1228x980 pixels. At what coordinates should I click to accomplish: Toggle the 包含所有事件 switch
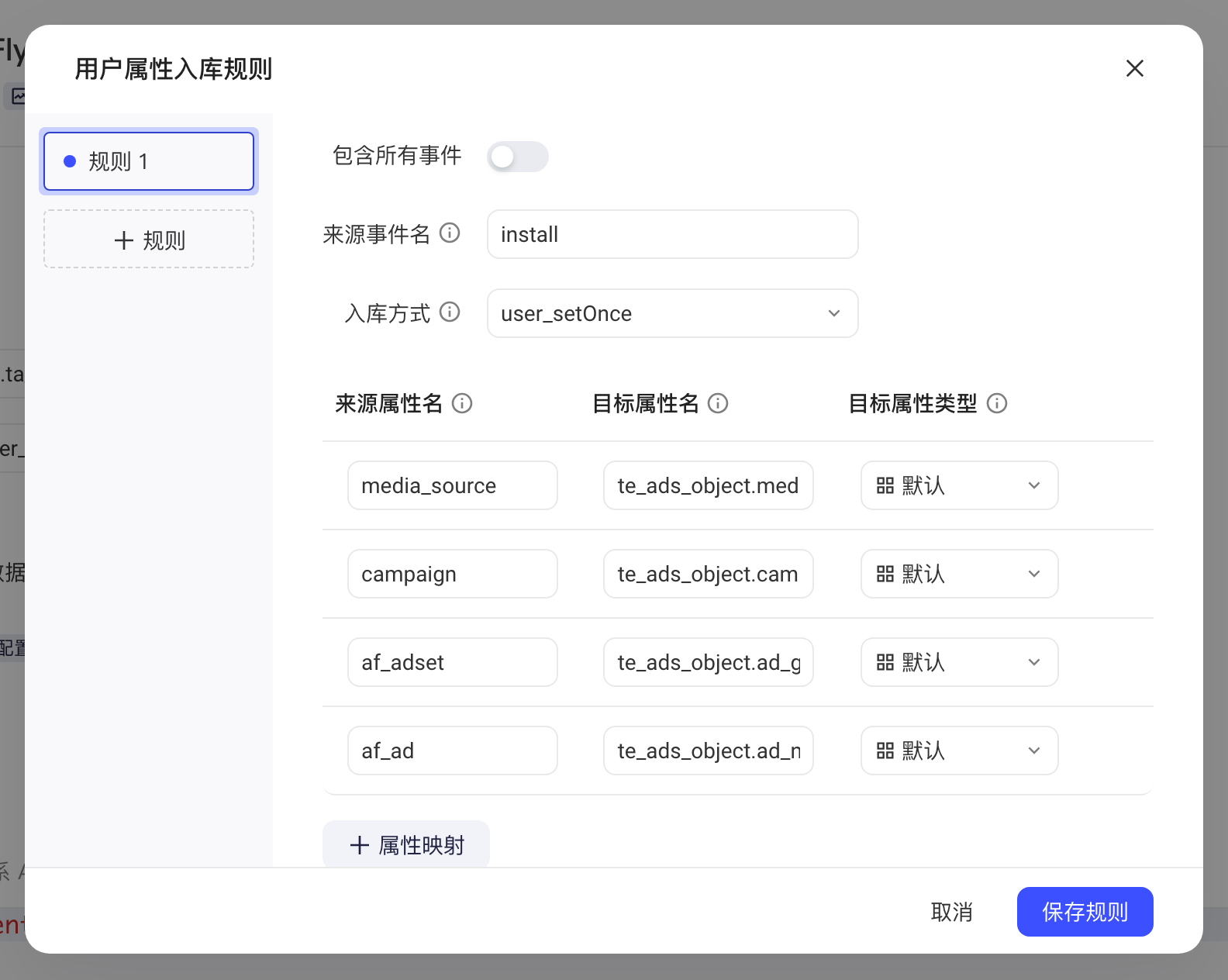pyautogui.click(x=518, y=157)
